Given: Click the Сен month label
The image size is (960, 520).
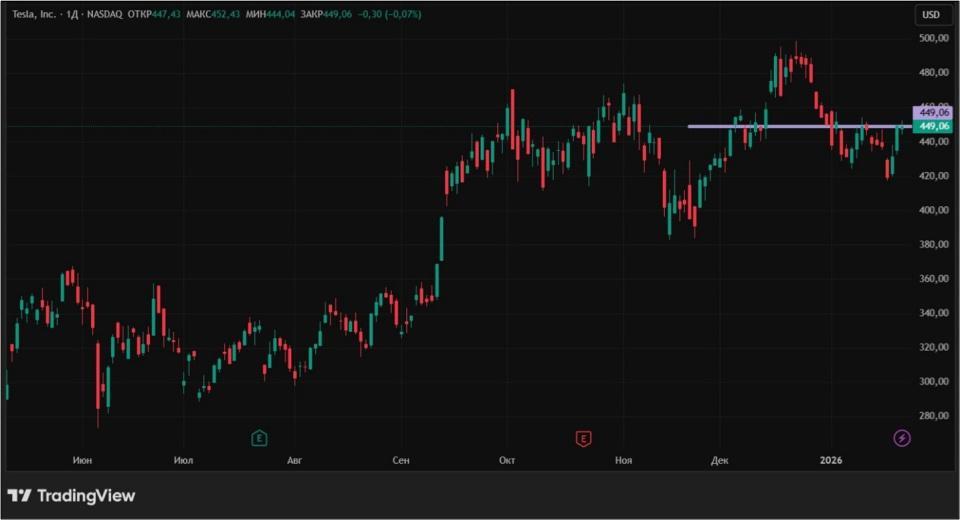Looking at the screenshot, I should click(400, 461).
